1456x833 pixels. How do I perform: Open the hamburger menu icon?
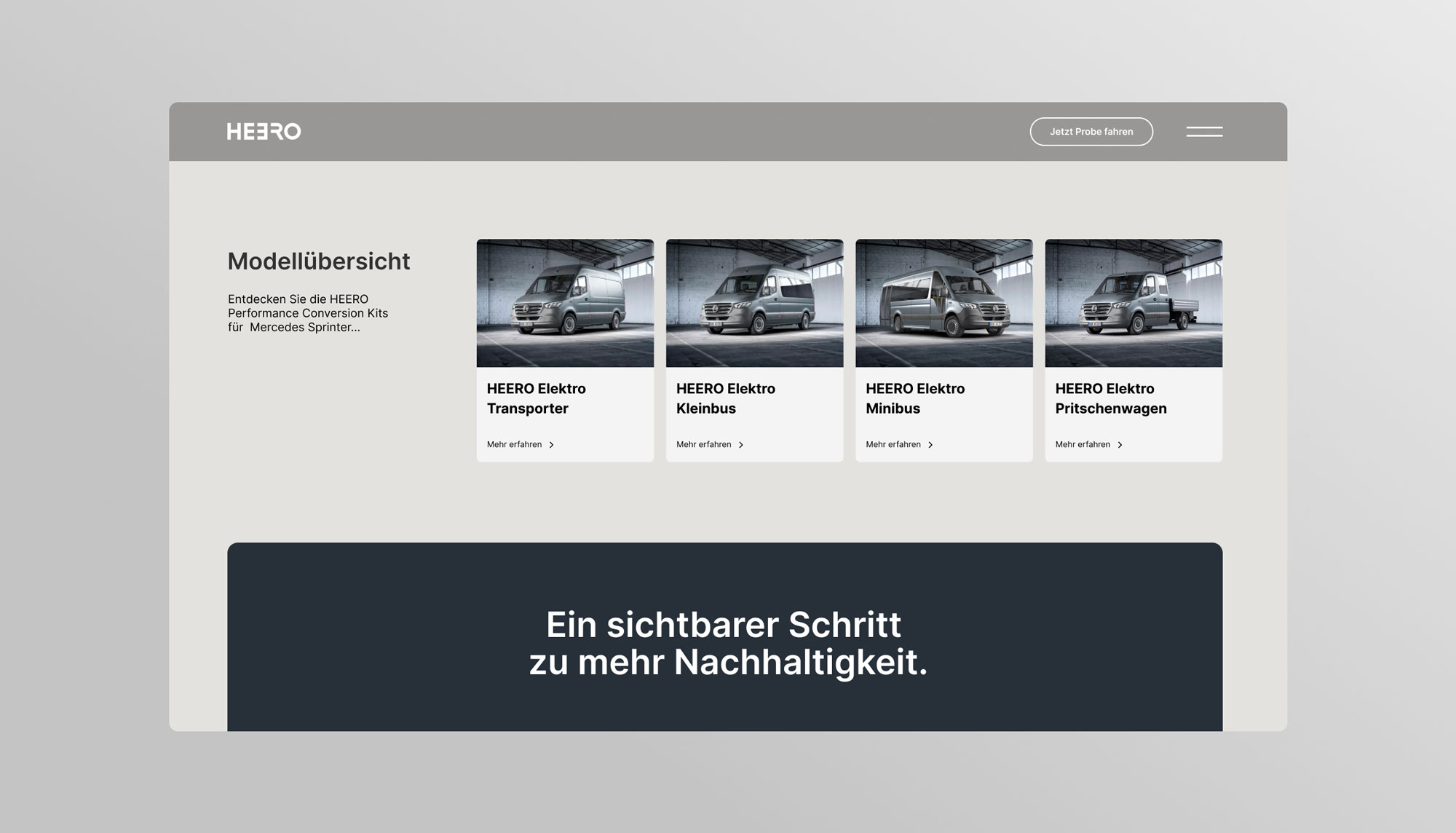1204,132
